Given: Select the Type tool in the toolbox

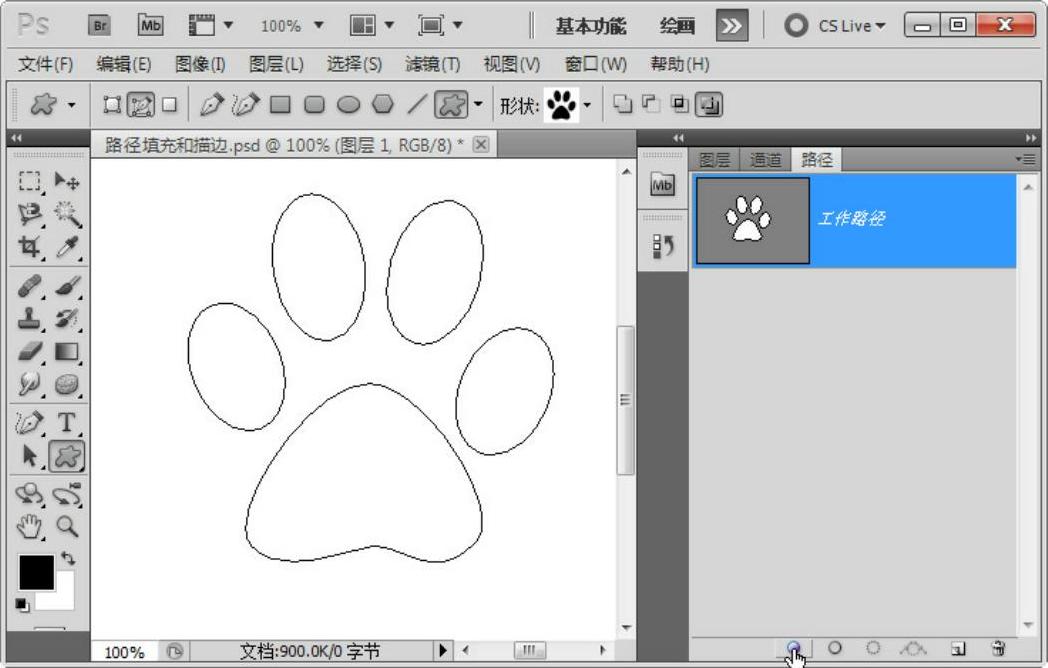Looking at the screenshot, I should click(x=67, y=423).
